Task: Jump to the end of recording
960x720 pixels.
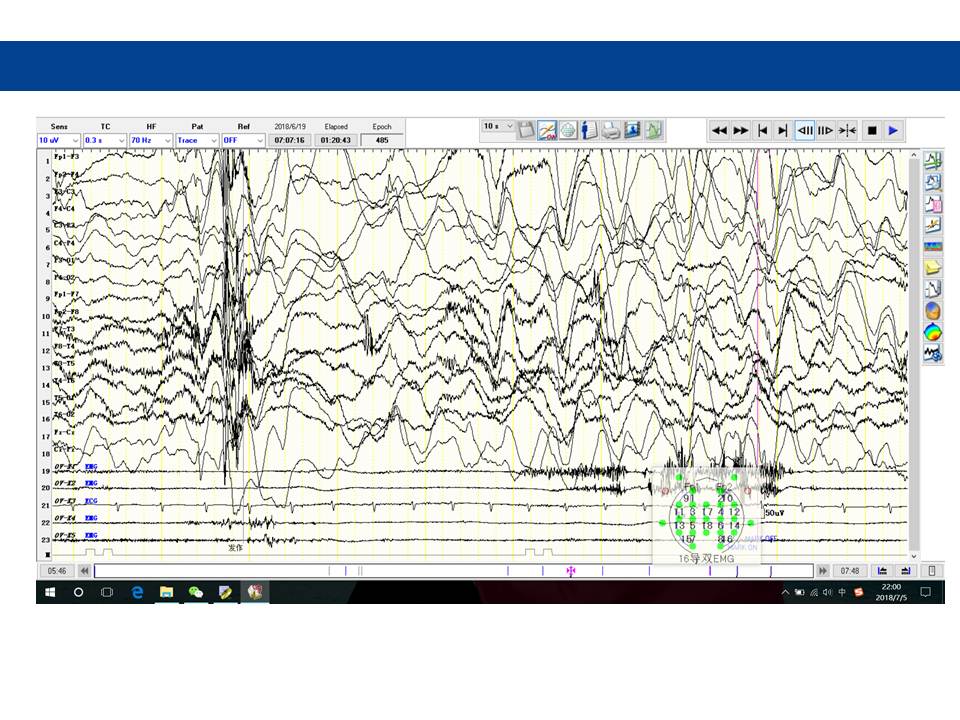Action: [x=782, y=130]
